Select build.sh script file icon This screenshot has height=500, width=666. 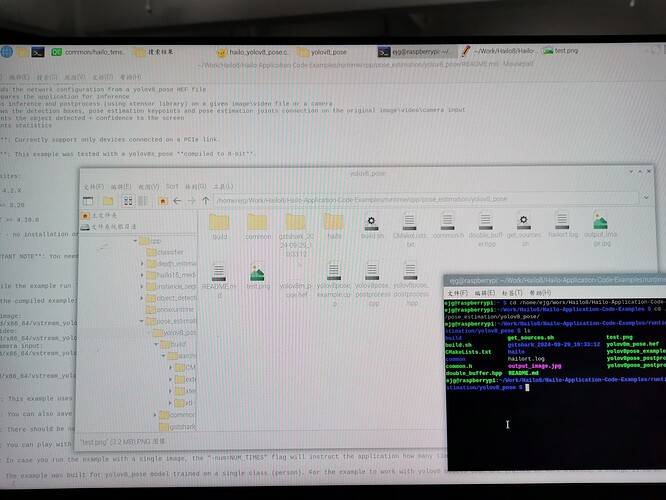[x=372, y=222]
